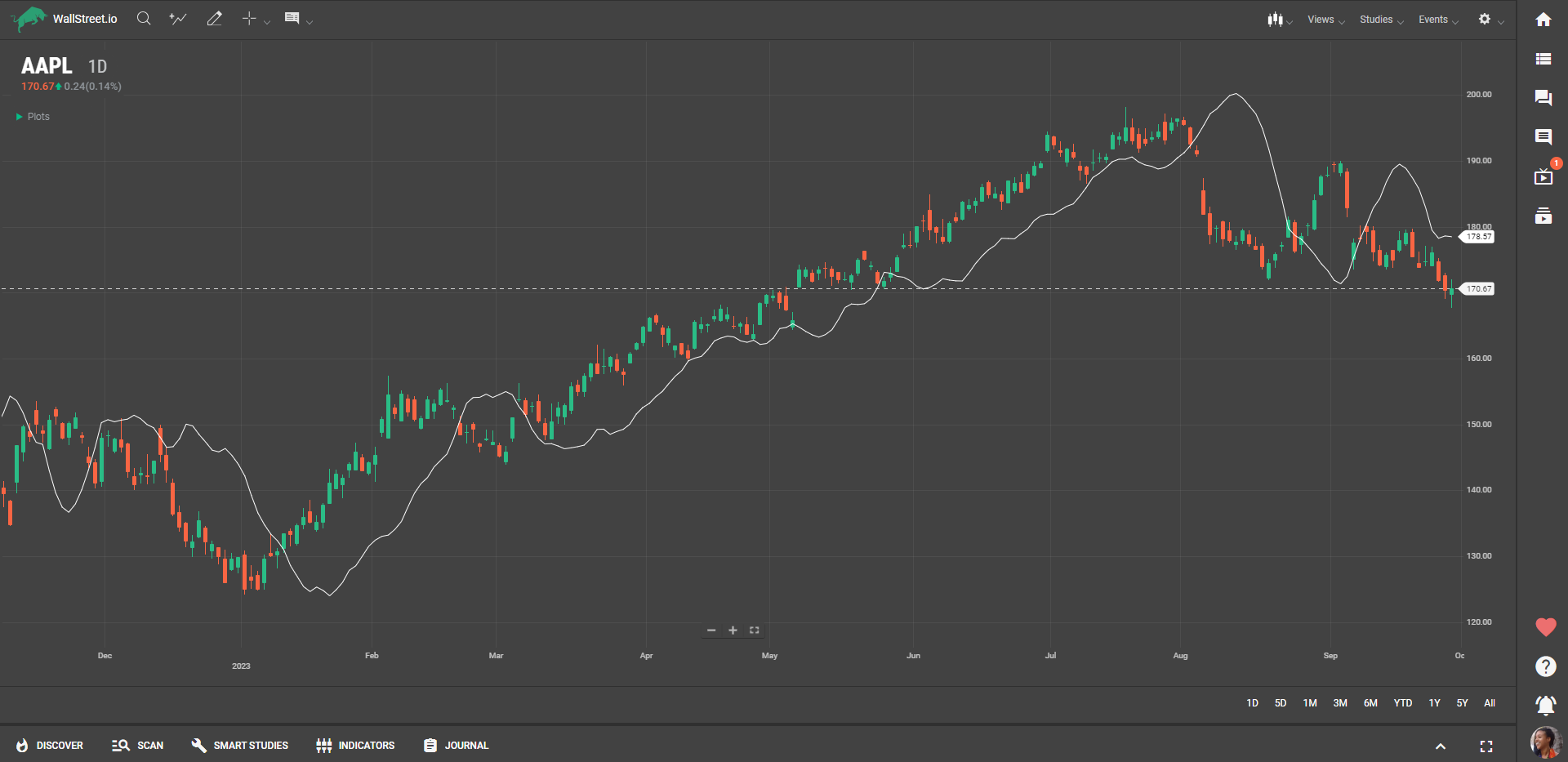This screenshot has height=762, width=1568.
Task: Open the comment message icon
Action: 1543,137
